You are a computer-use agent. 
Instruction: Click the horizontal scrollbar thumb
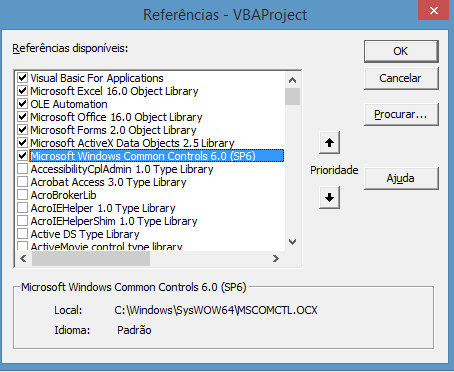coord(91,259)
